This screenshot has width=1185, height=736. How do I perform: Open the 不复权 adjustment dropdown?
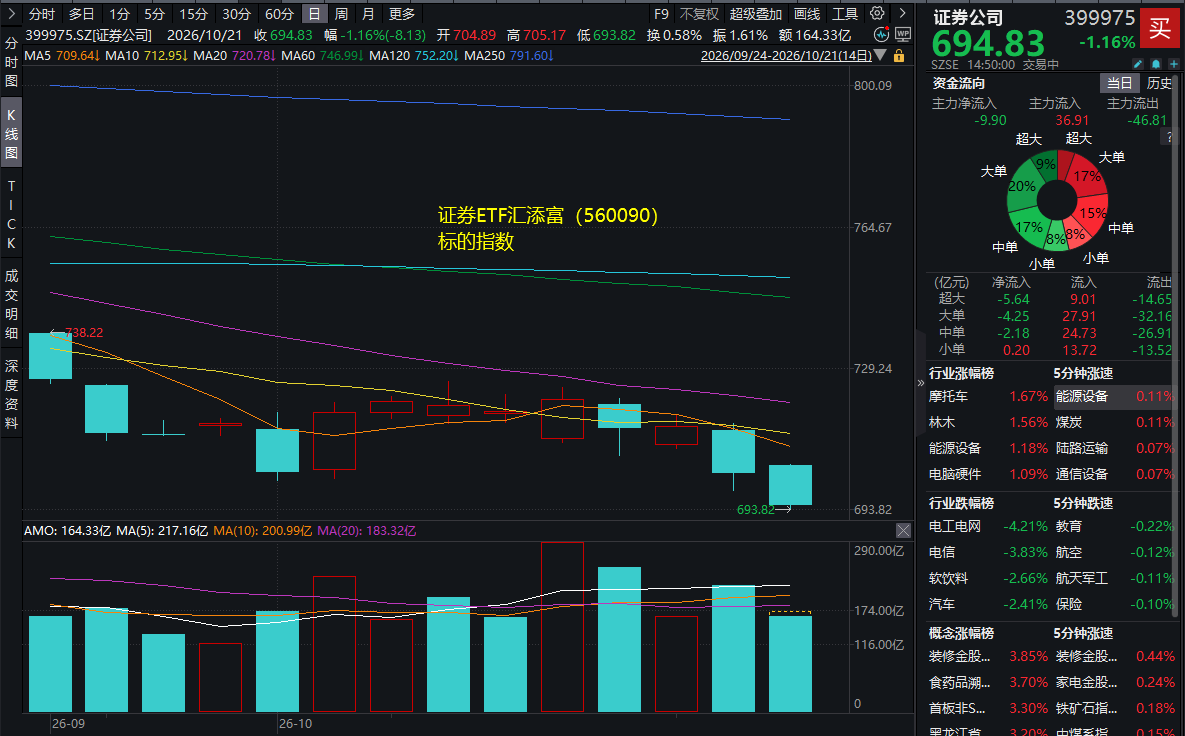coord(699,14)
